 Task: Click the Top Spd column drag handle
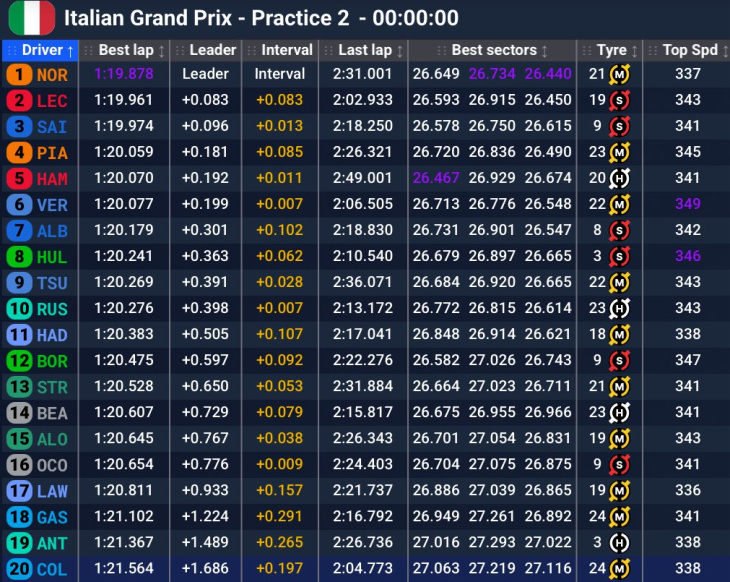[x=652, y=50]
